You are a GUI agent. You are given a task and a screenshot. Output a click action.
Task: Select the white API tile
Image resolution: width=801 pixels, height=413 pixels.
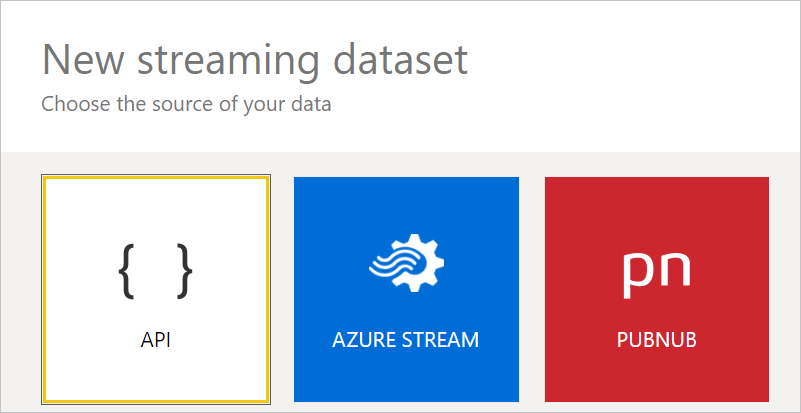point(155,290)
